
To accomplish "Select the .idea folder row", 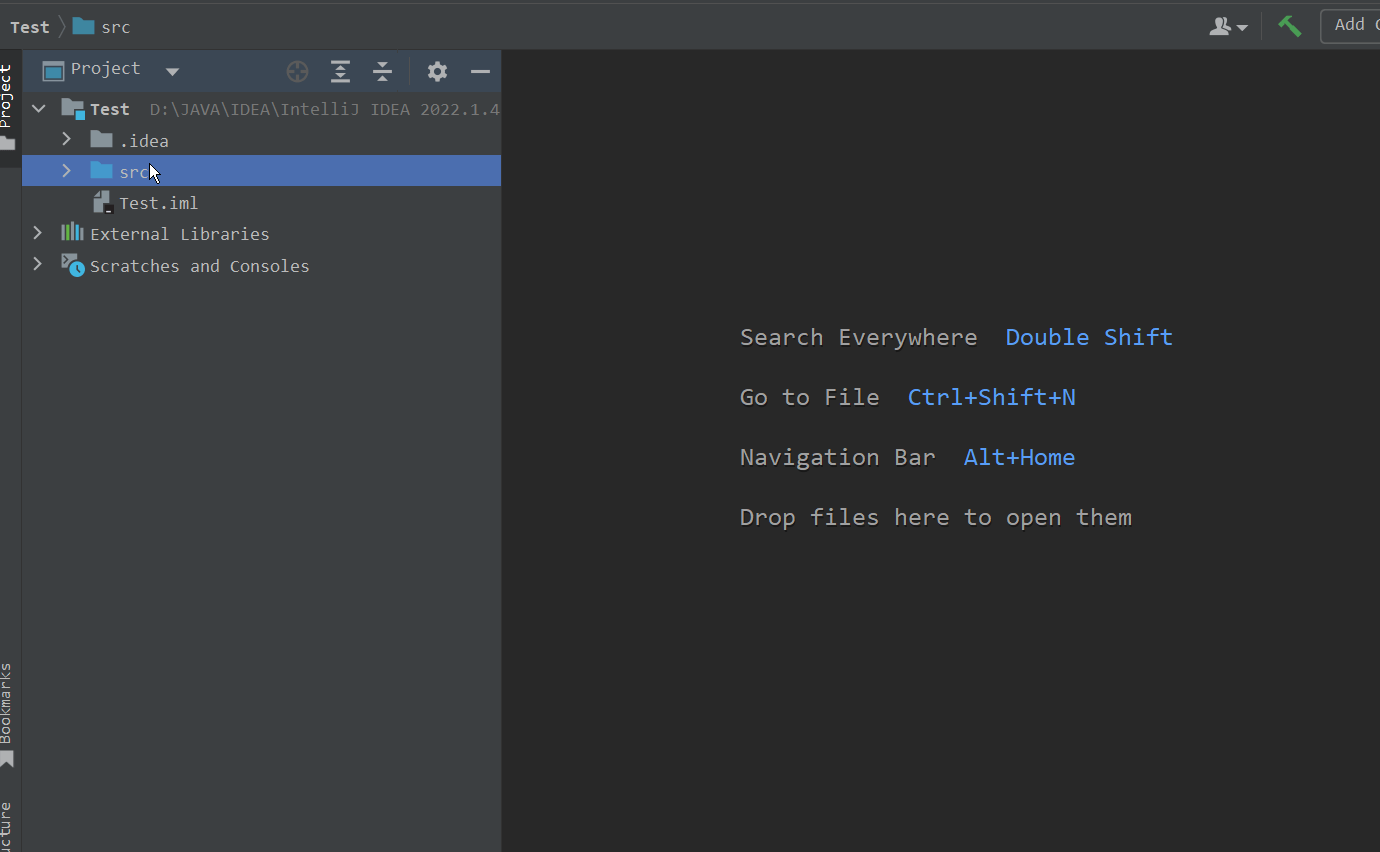I will [x=262, y=140].
